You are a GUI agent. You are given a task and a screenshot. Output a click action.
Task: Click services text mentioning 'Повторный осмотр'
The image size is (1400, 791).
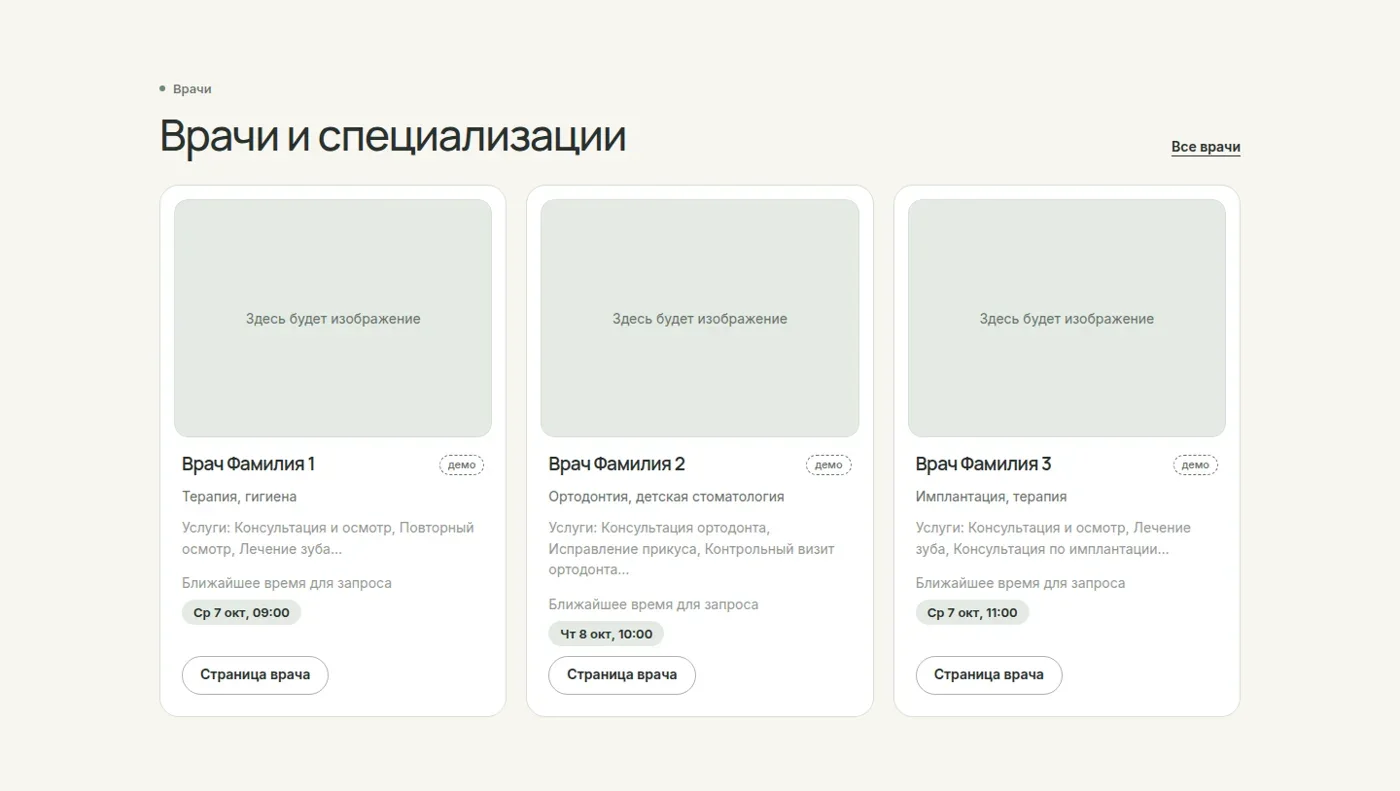tap(328, 538)
